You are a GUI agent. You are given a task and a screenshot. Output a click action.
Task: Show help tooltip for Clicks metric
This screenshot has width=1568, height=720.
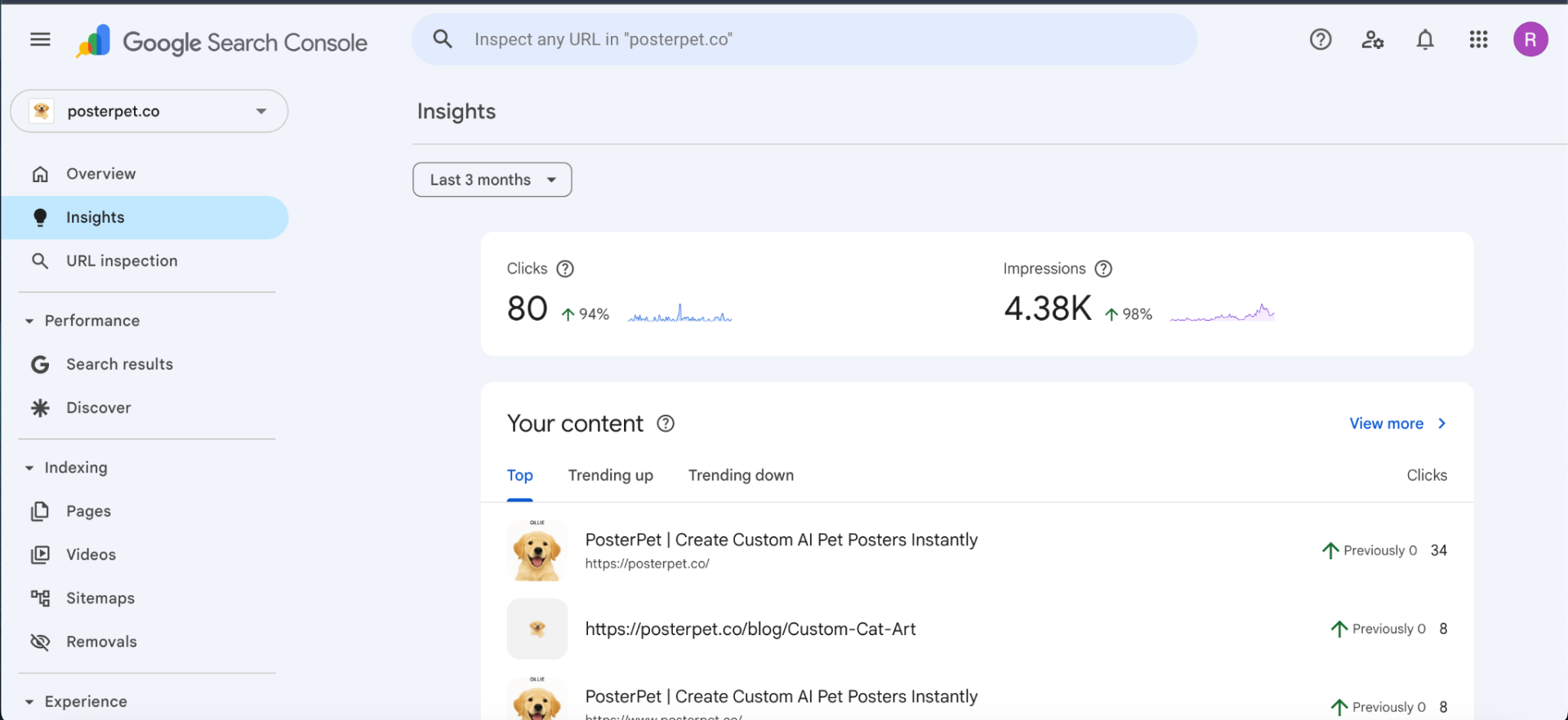tap(565, 269)
